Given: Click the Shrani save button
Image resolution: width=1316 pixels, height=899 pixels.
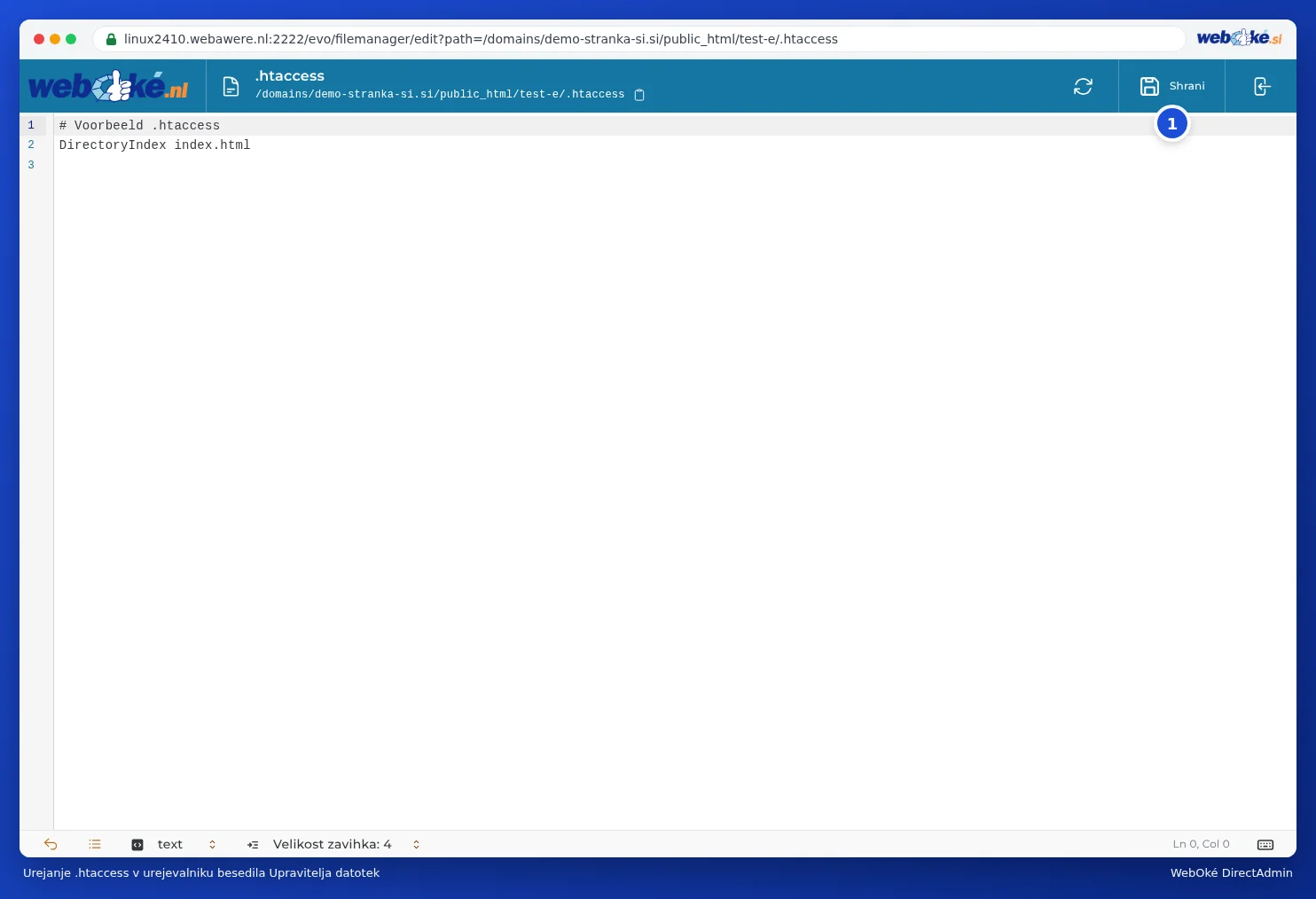Looking at the screenshot, I should [x=1171, y=86].
